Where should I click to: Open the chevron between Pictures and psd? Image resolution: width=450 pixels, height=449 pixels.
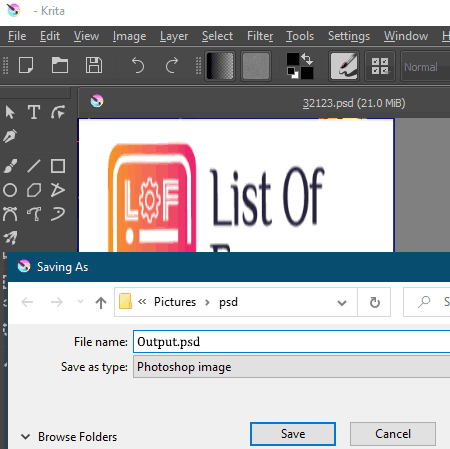pyautogui.click(x=207, y=302)
